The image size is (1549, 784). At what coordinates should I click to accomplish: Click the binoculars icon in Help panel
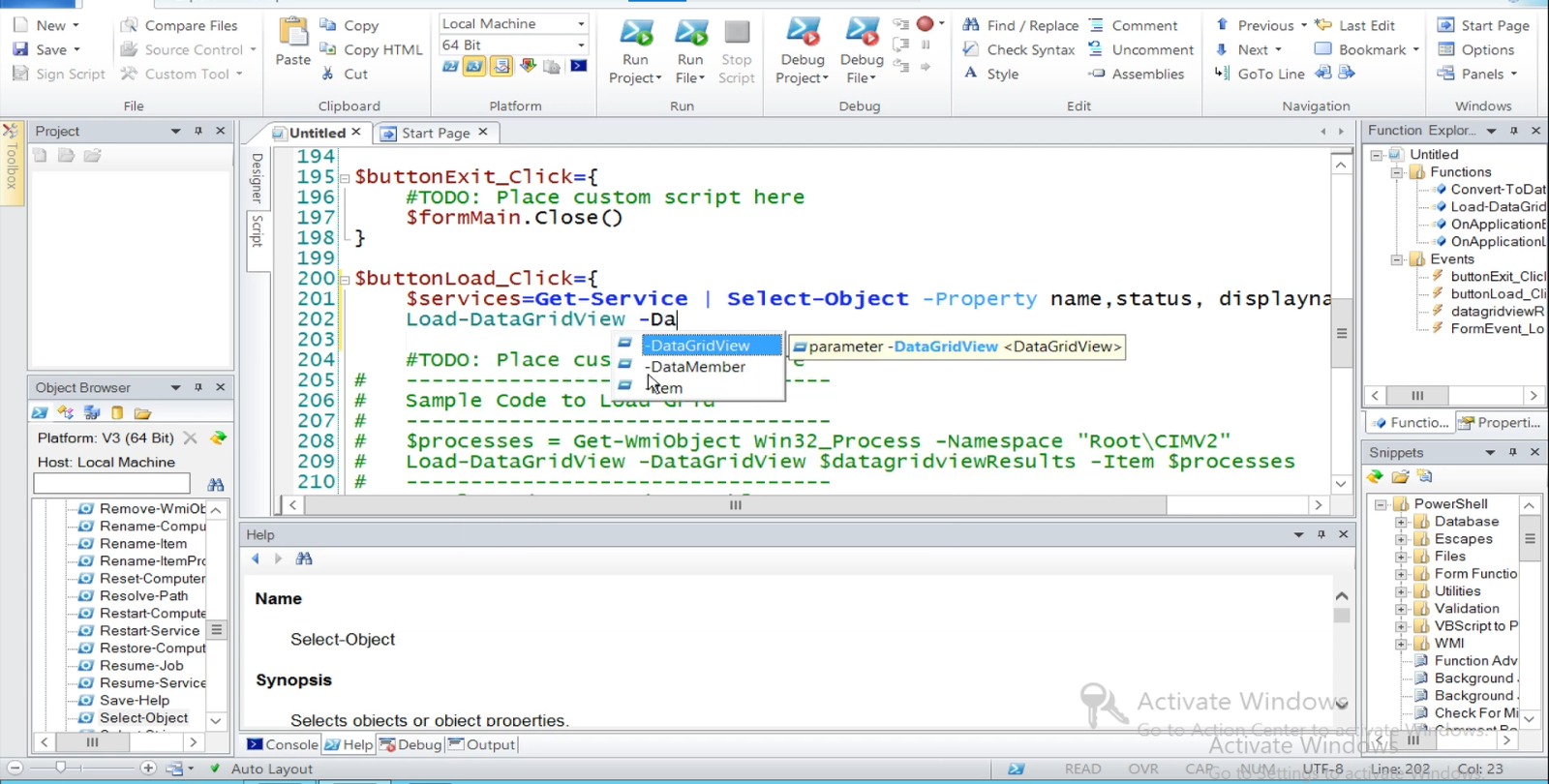304,558
